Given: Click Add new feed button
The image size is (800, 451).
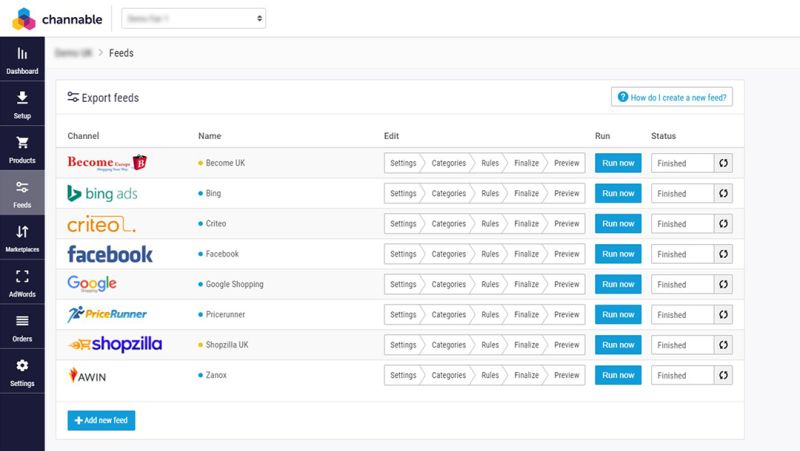Looking at the screenshot, I should [101, 420].
